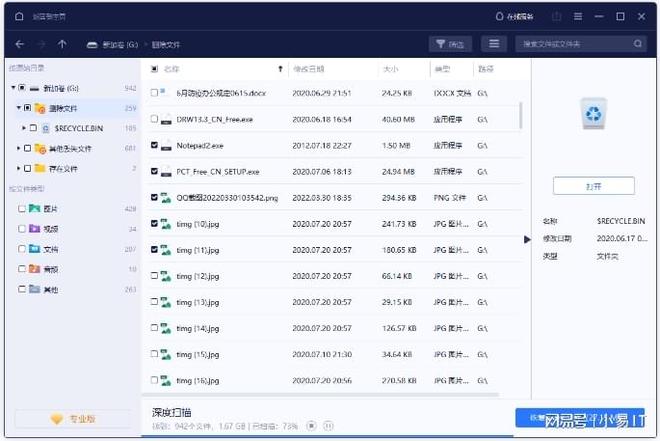Check the Pictures file type filter
Viewport: 660px width, 441px height.
pos(22,208)
